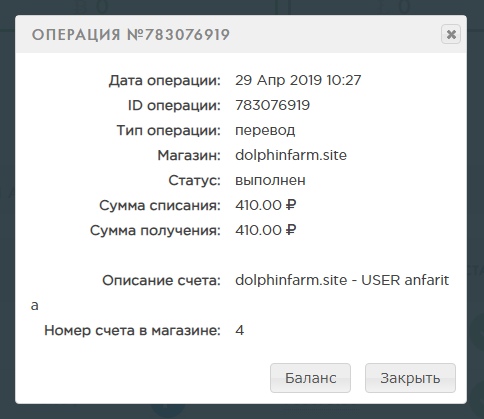The height and width of the screenshot is (419, 484).
Task: Click the Сумма получения amount 410.00 ₽
Action: (266, 230)
